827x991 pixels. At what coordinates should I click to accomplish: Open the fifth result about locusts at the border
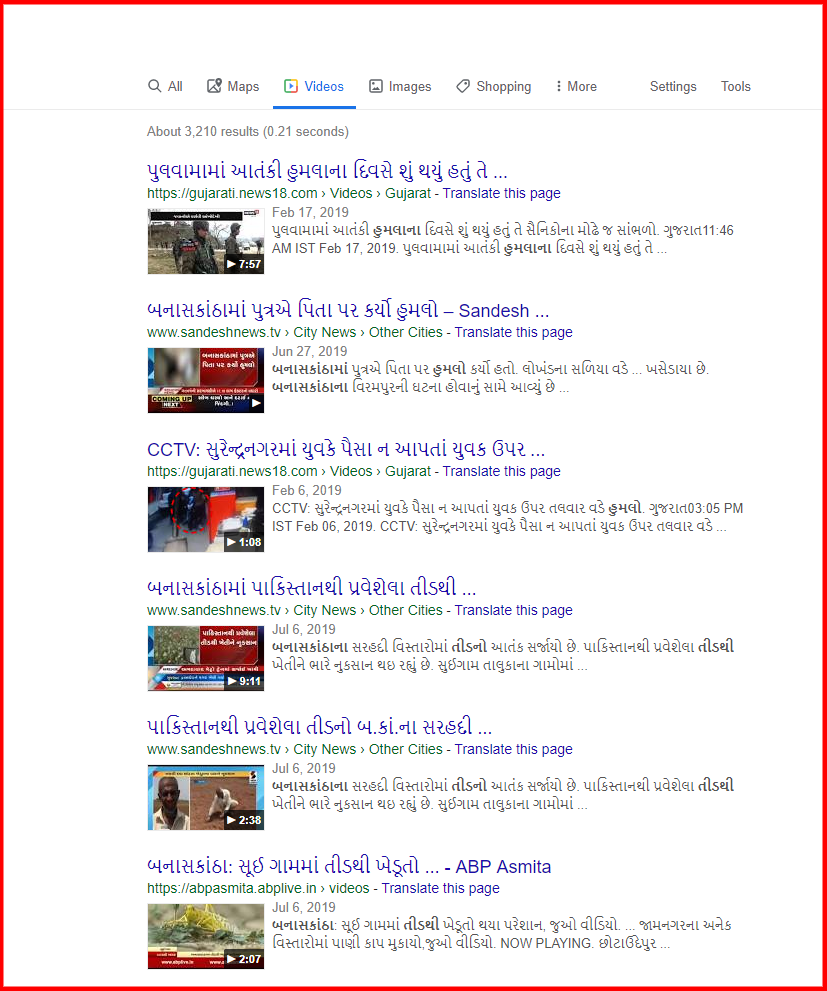click(x=319, y=727)
